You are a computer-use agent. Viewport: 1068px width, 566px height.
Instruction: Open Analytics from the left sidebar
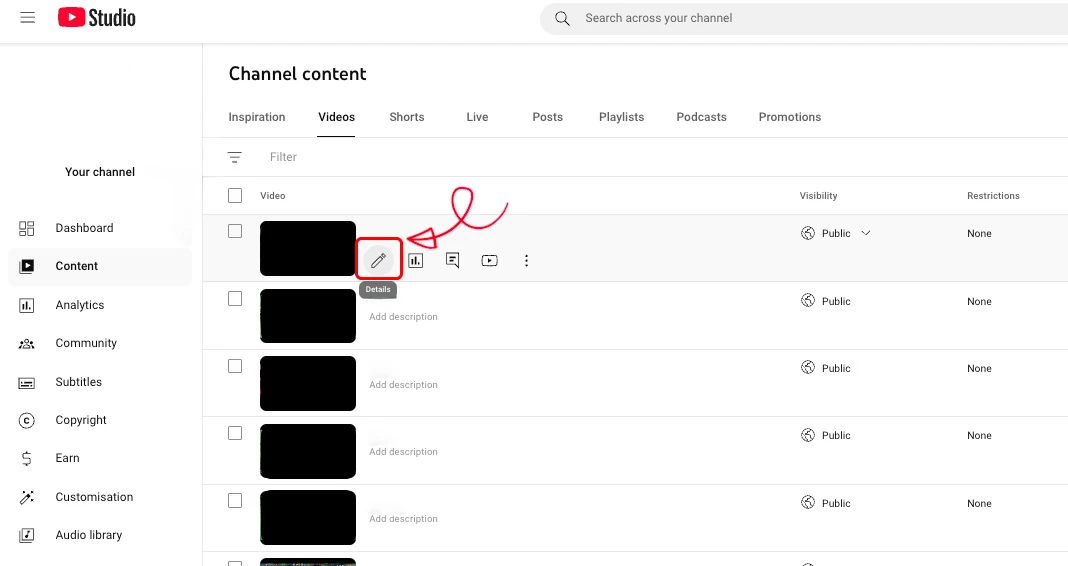coord(80,305)
